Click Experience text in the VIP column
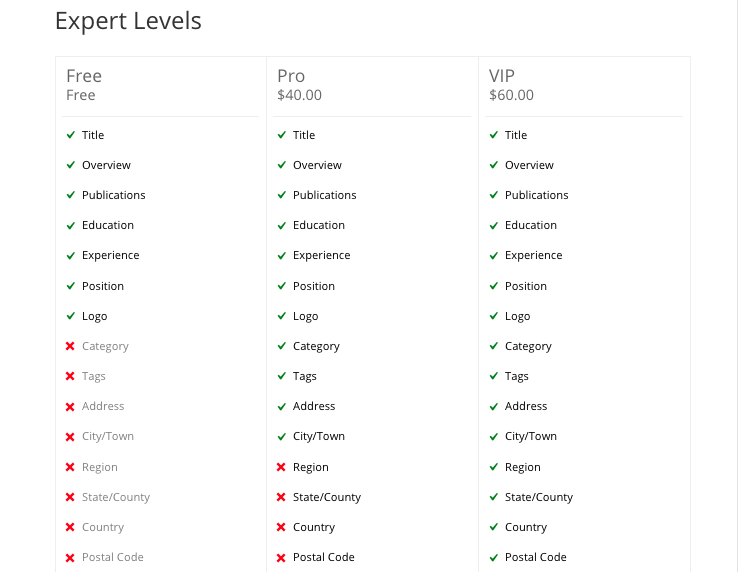Screen dimensions: 741x572 point(533,256)
